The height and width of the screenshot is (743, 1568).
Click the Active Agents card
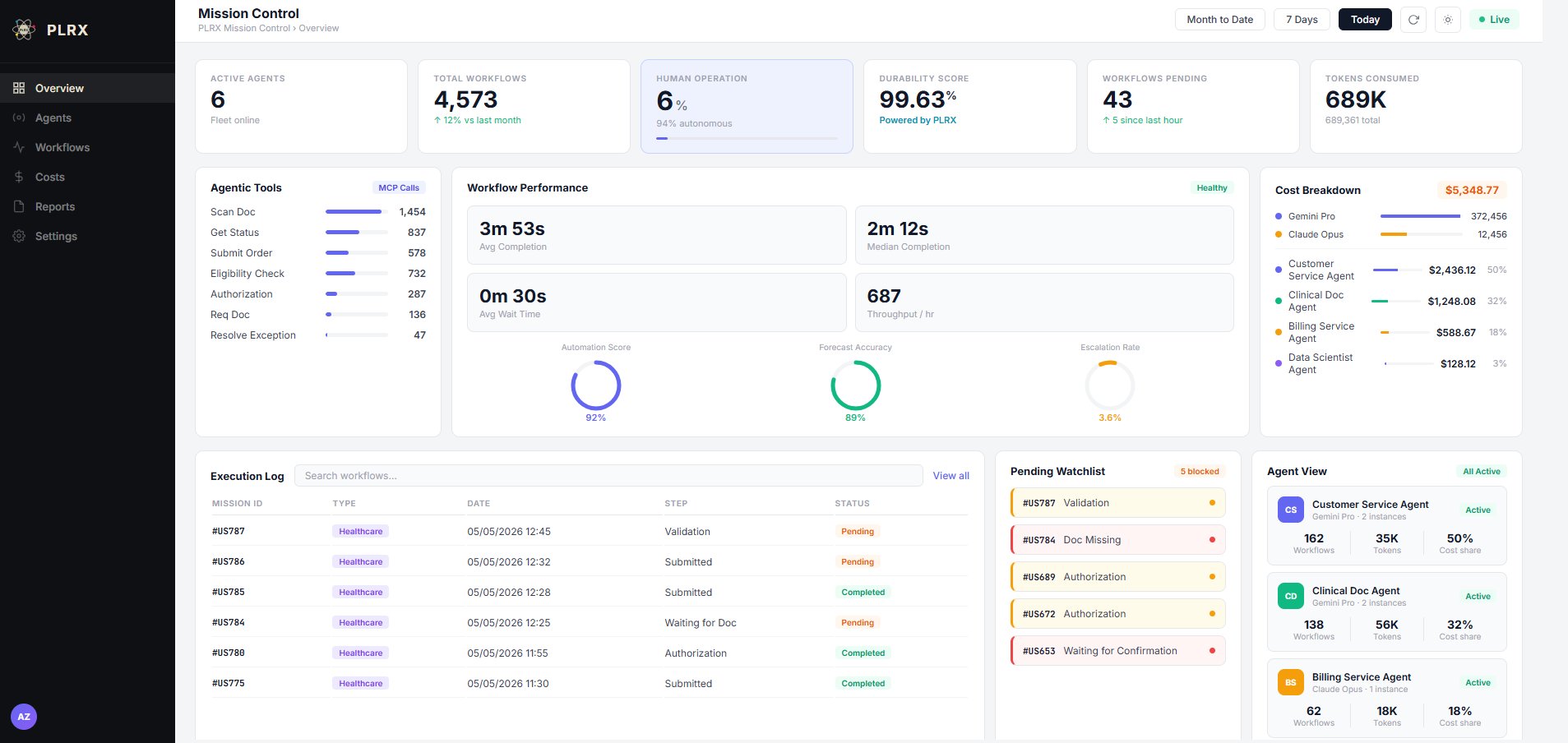301,106
